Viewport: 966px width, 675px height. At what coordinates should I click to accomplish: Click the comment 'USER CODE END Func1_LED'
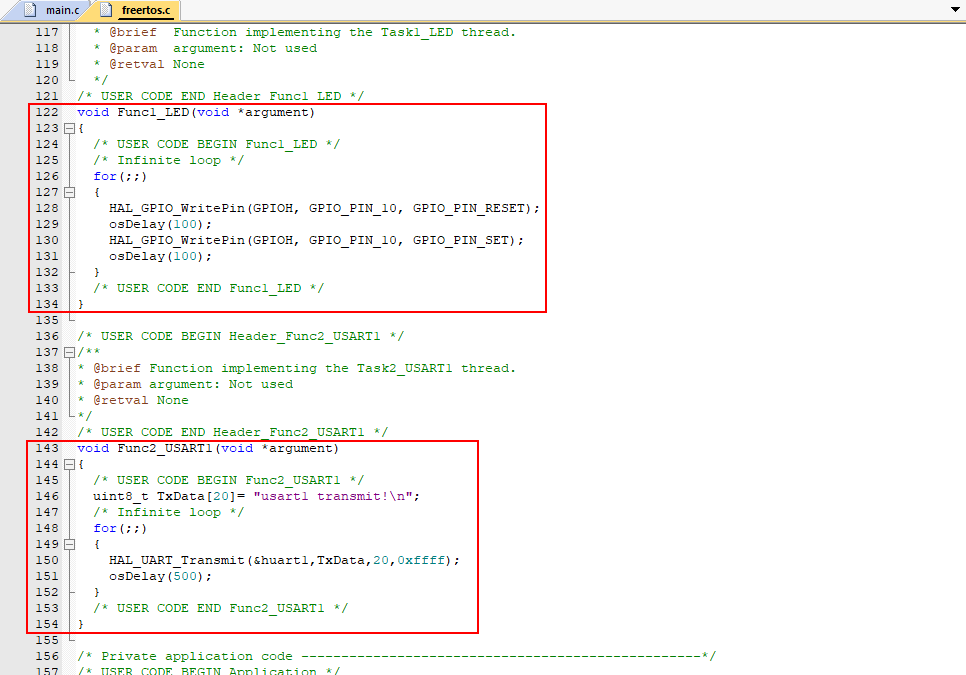coord(208,288)
